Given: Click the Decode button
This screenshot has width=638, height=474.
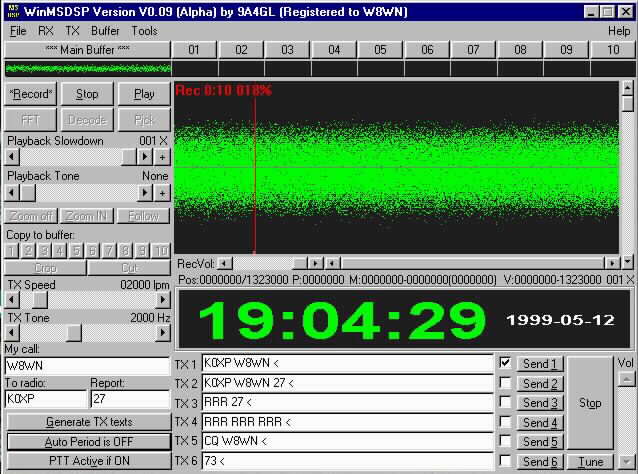Looking at the screenshot, I should [x=87, y=120].
